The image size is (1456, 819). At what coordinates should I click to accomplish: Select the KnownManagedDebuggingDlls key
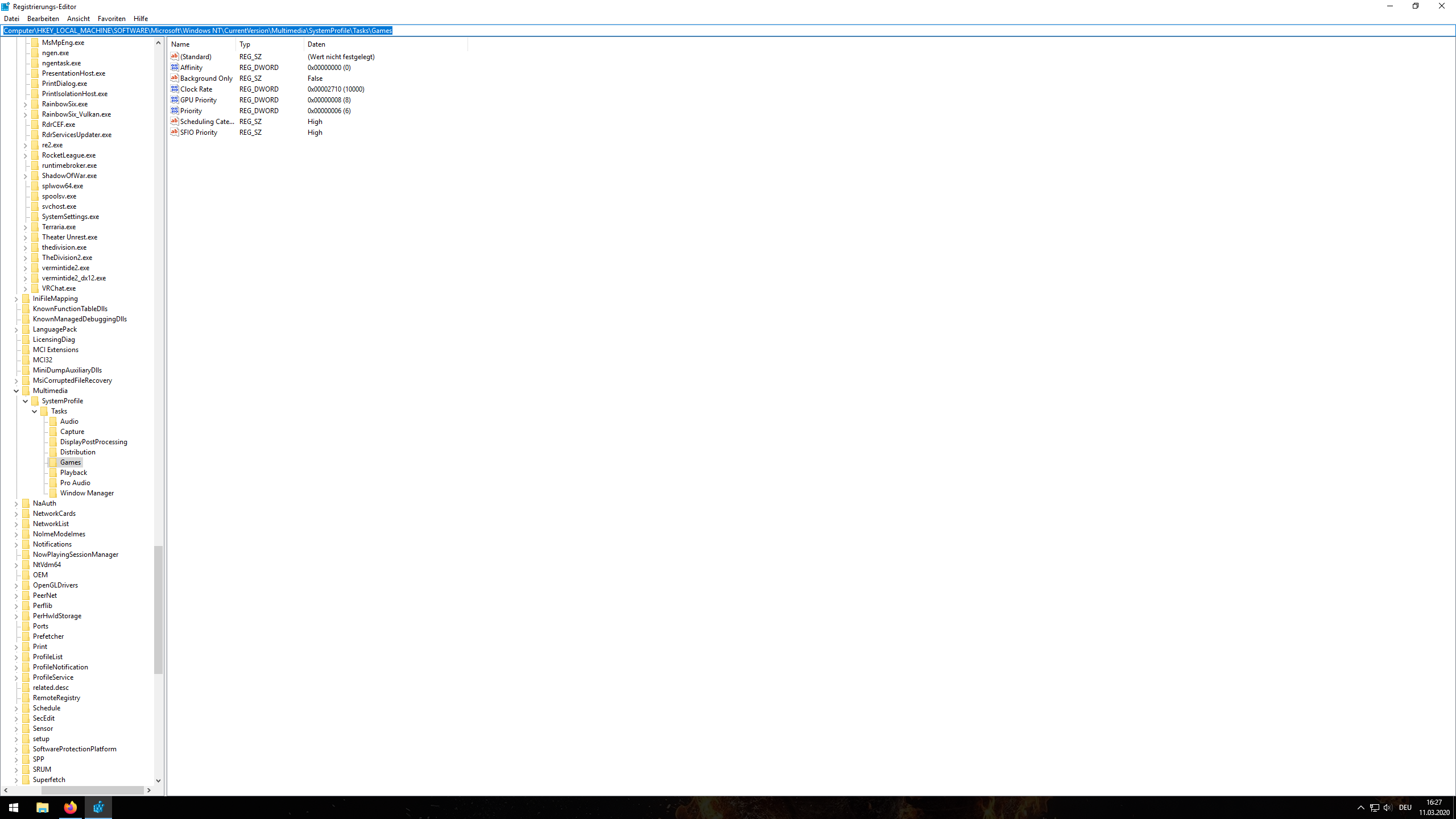click(80, 319)
